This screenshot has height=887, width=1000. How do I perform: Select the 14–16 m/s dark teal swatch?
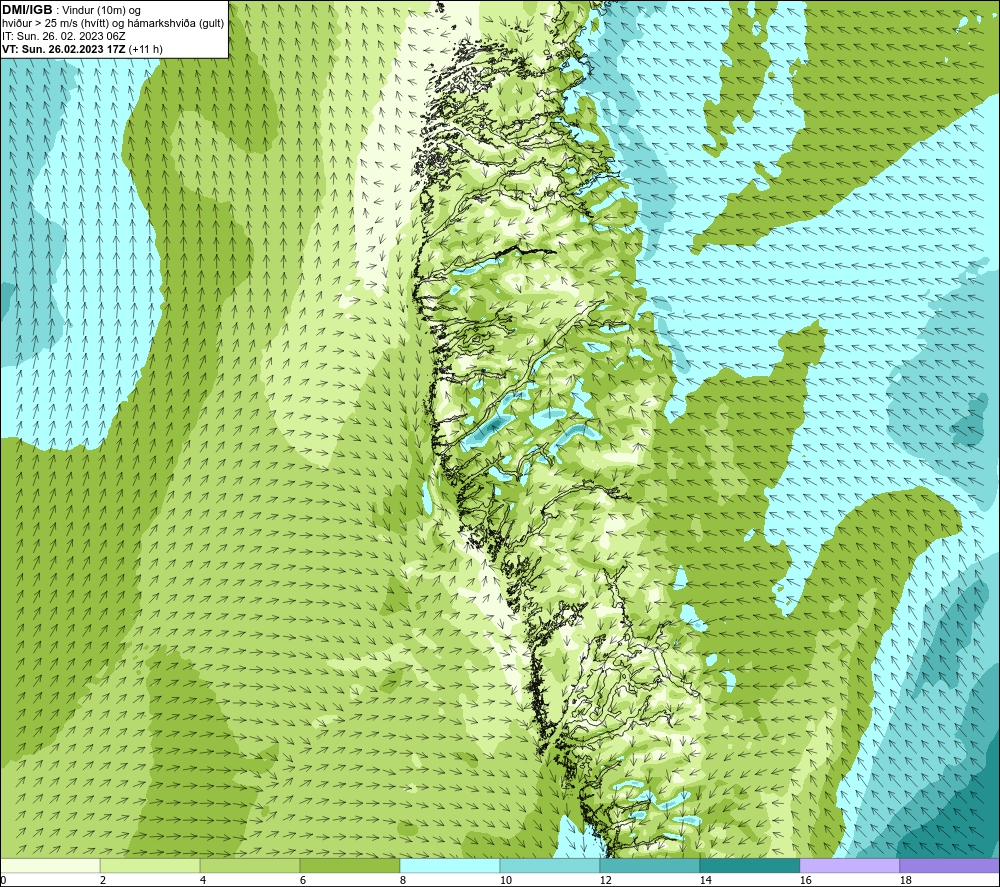coord(750,865)
